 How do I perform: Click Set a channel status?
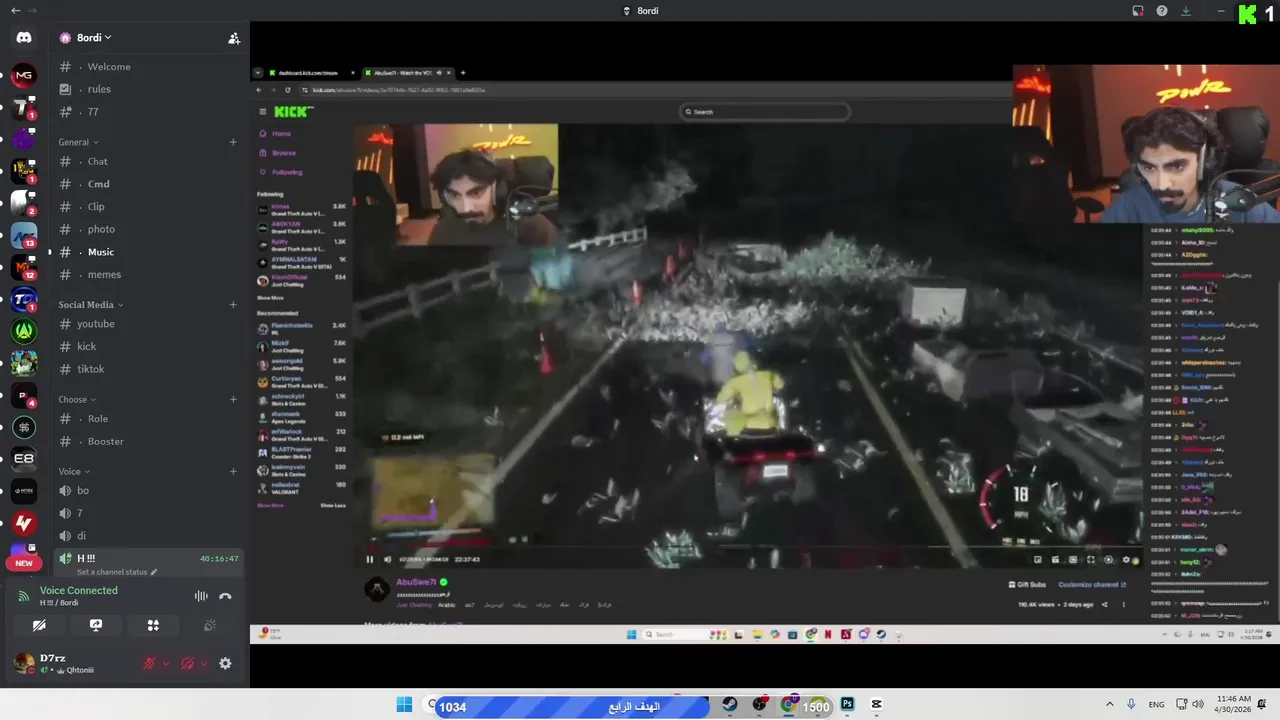click(117, 572)
